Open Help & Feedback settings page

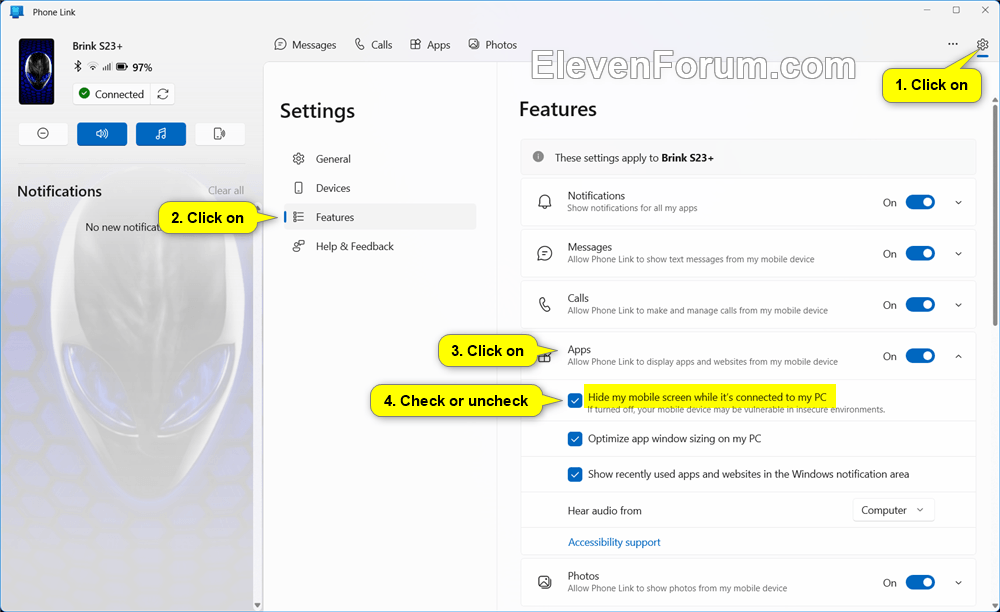(x=380, y=246)
